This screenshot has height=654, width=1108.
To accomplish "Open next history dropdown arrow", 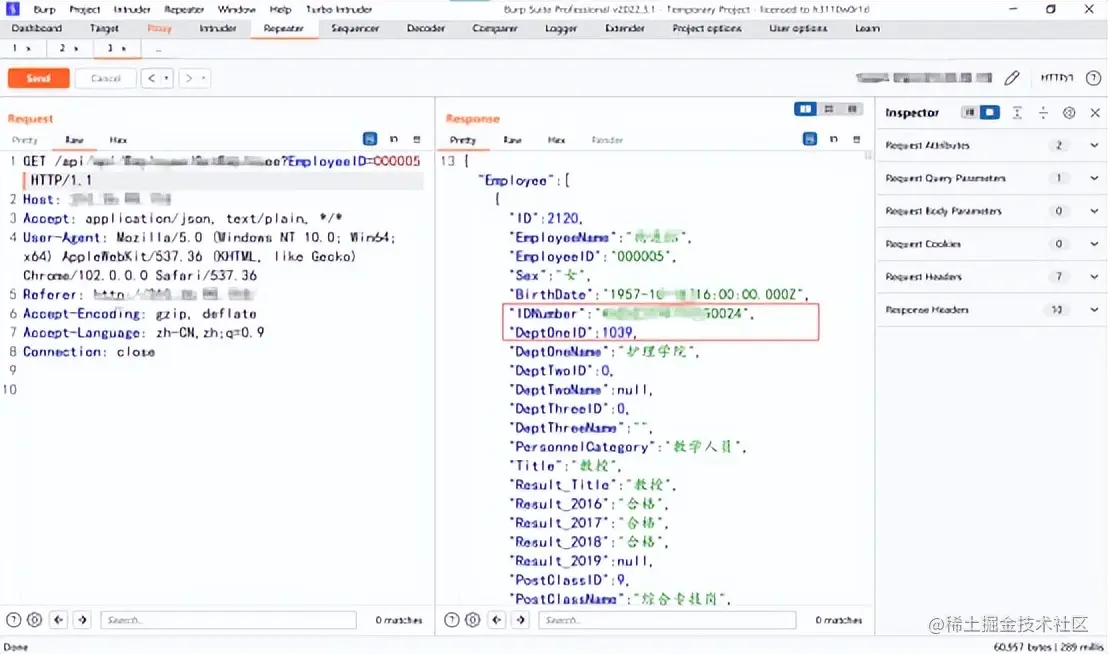I will (x=204, y=78).
